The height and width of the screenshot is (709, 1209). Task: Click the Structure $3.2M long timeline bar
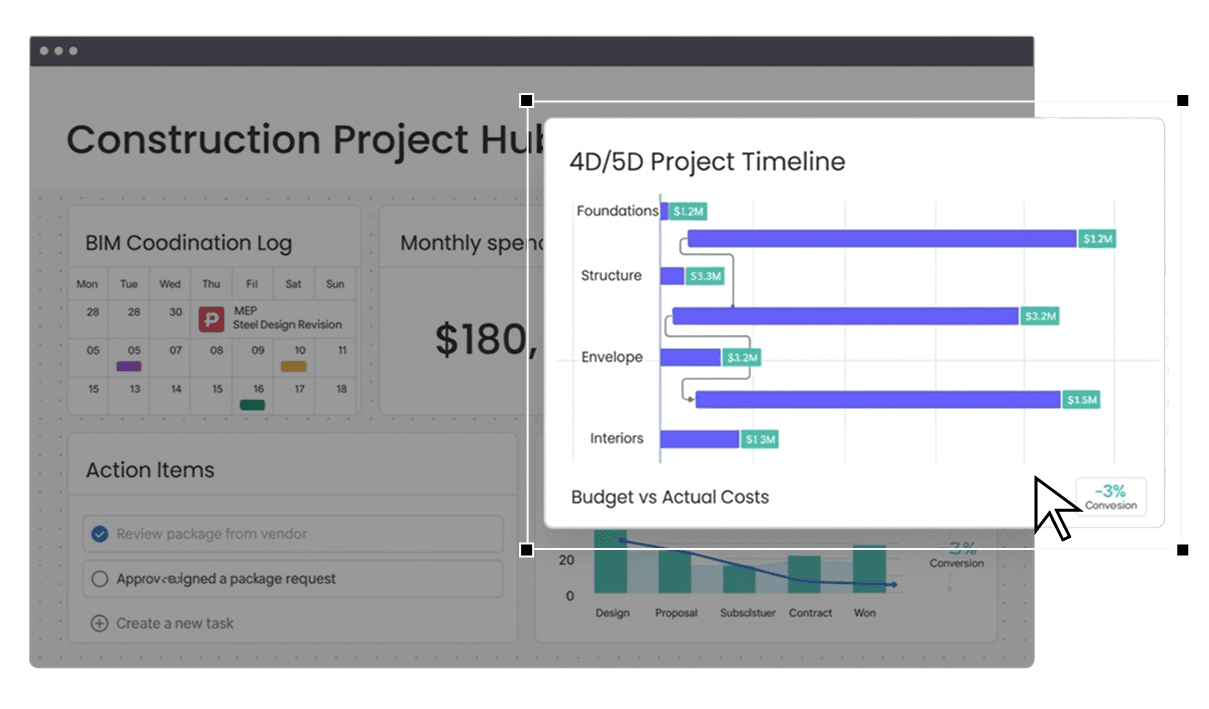(845, 316)
